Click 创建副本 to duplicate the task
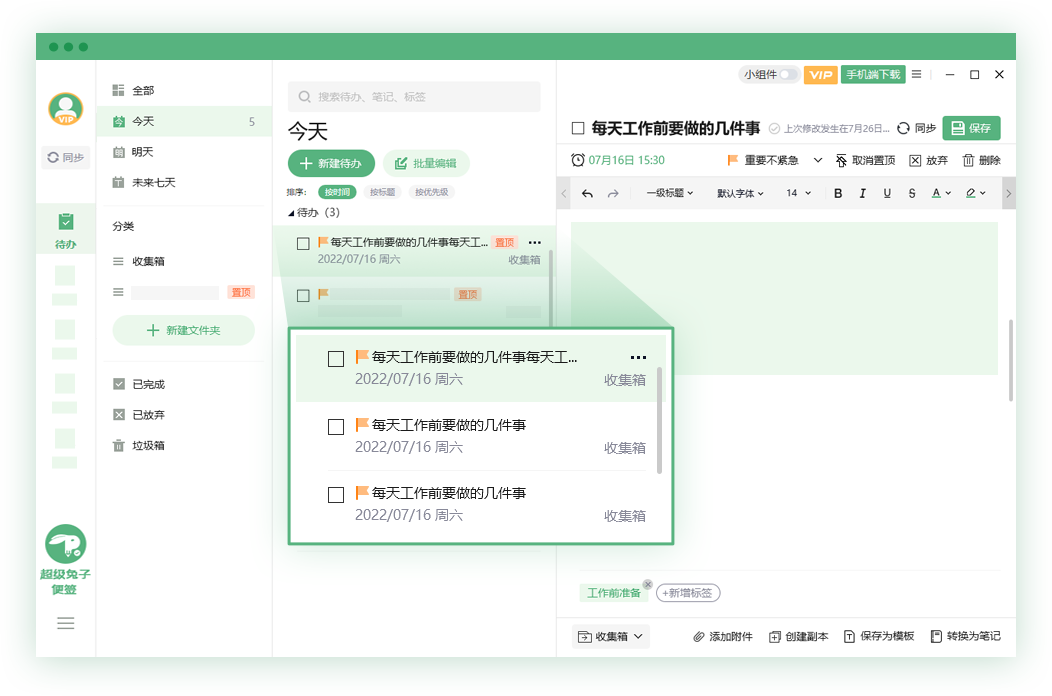This screenshot has height=696, width=1052. pos(798,636)
